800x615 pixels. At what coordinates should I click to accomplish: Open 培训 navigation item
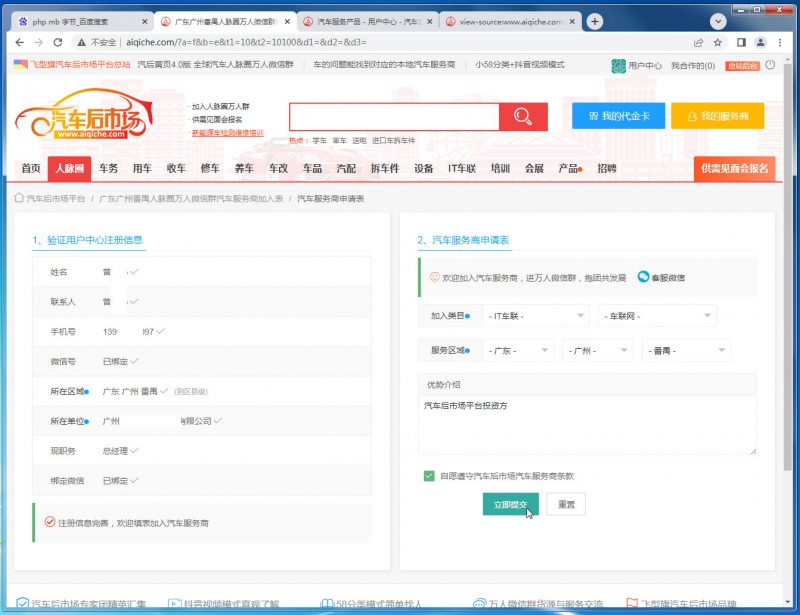[x=500, y=168]
